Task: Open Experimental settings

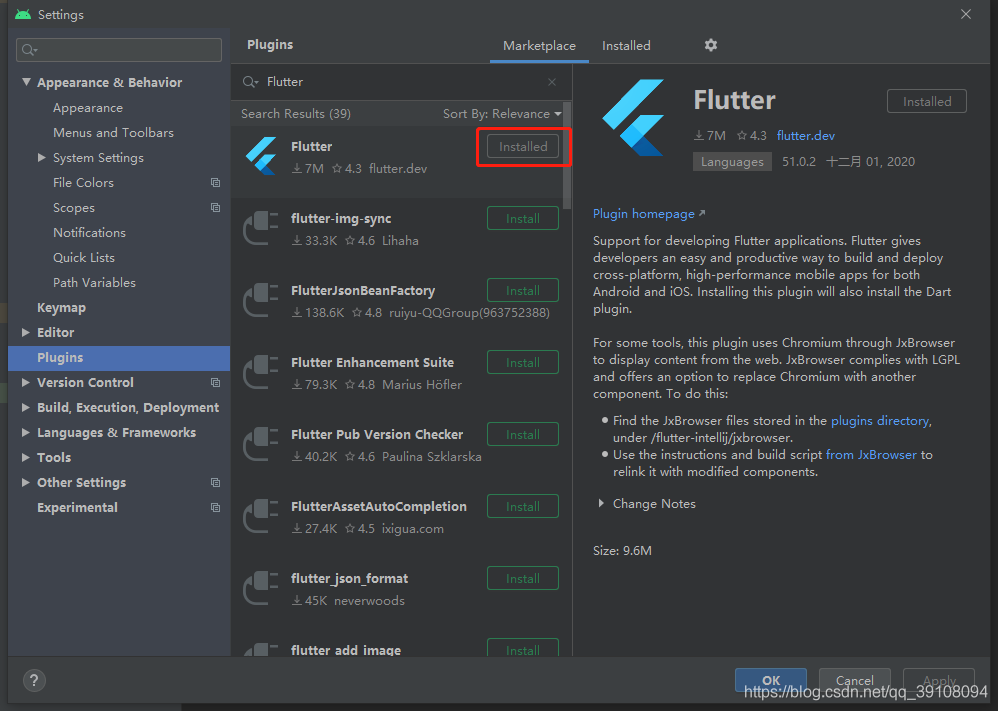Action: (77, 507)
